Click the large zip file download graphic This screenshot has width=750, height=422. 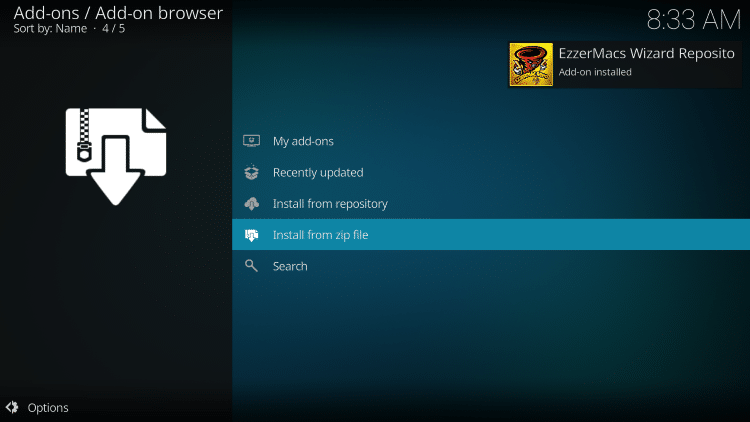116,155
